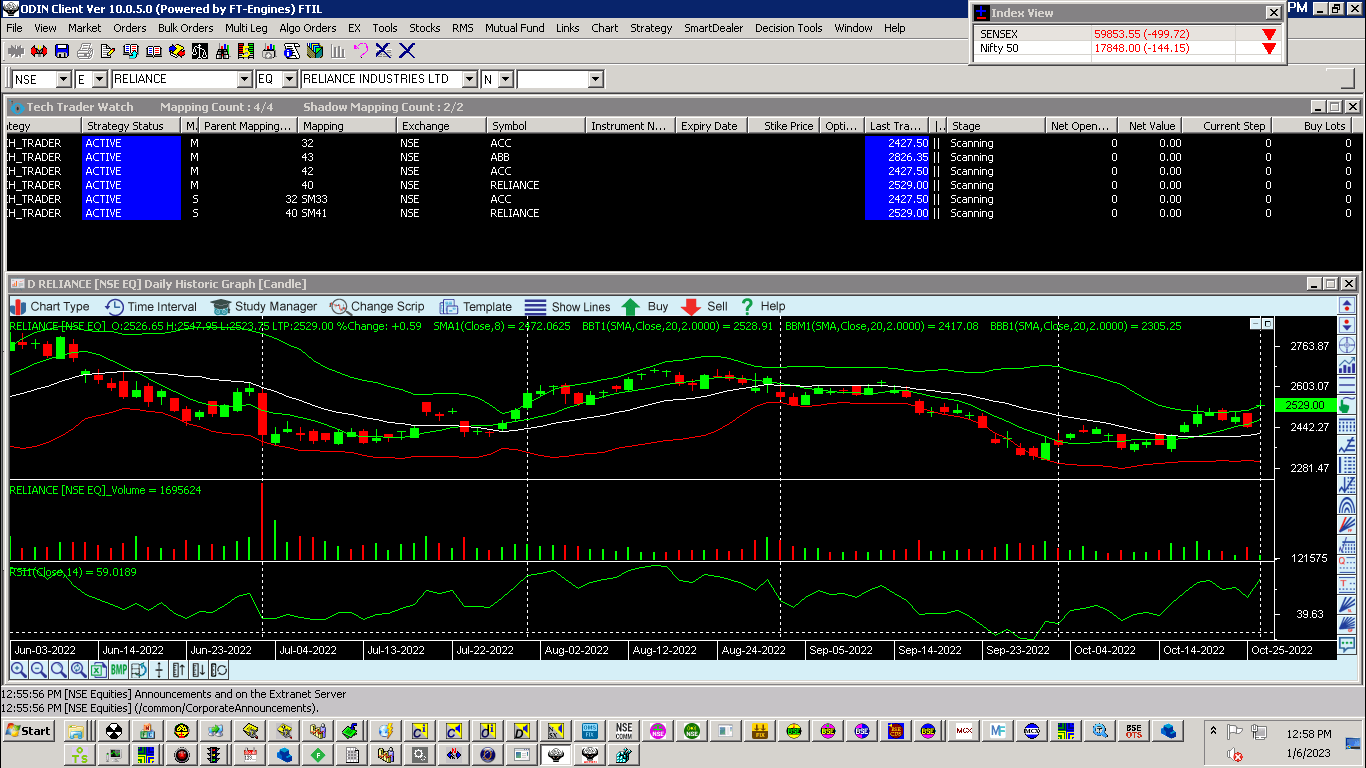Select the Nifty 50 row in Index View
The width and height of the screenshot is (1366, 768).
tap(1127, 48)
